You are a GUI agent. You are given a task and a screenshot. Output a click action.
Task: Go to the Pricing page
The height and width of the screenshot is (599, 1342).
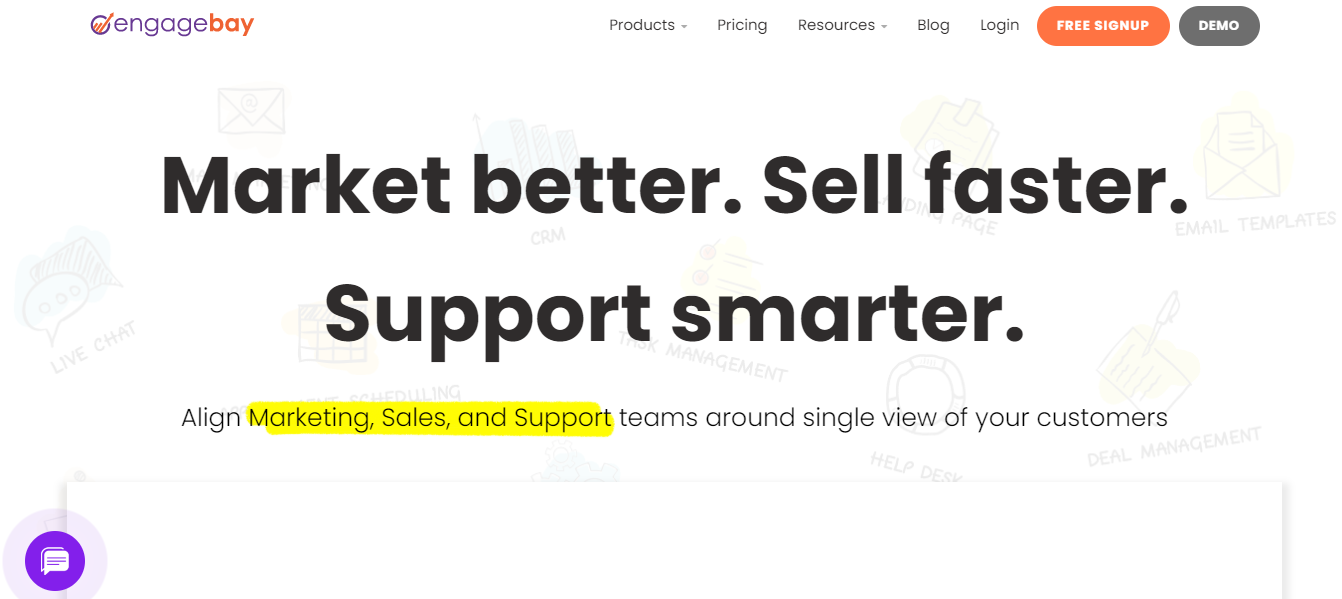pos(742,26)
